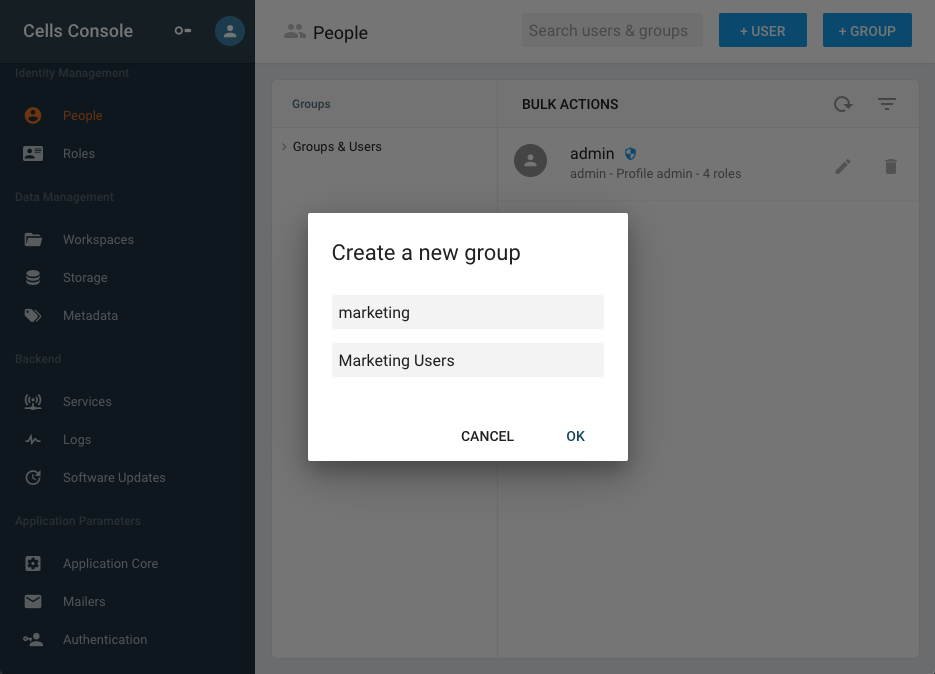The image size is (935, 674).
Task: Click the refresh list icon
Action: pyautogui.click(x=843, y=104)
